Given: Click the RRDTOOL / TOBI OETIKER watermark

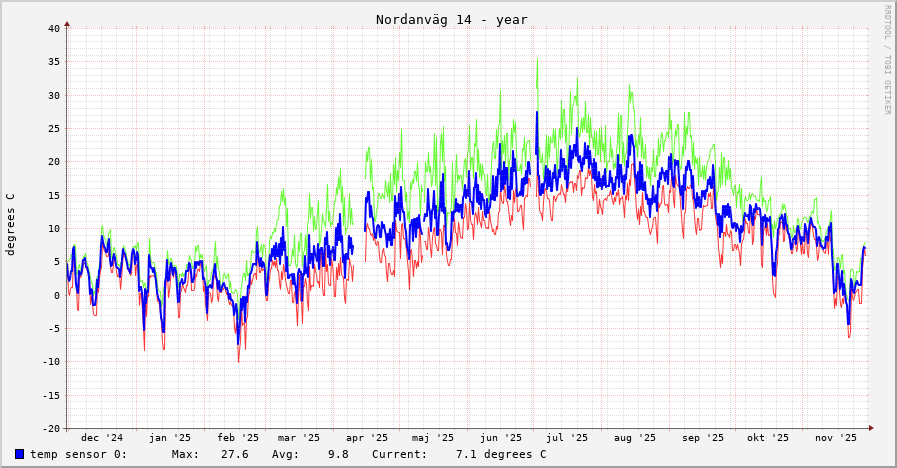Looking at the screenshot, I should (x=886, y=59).
